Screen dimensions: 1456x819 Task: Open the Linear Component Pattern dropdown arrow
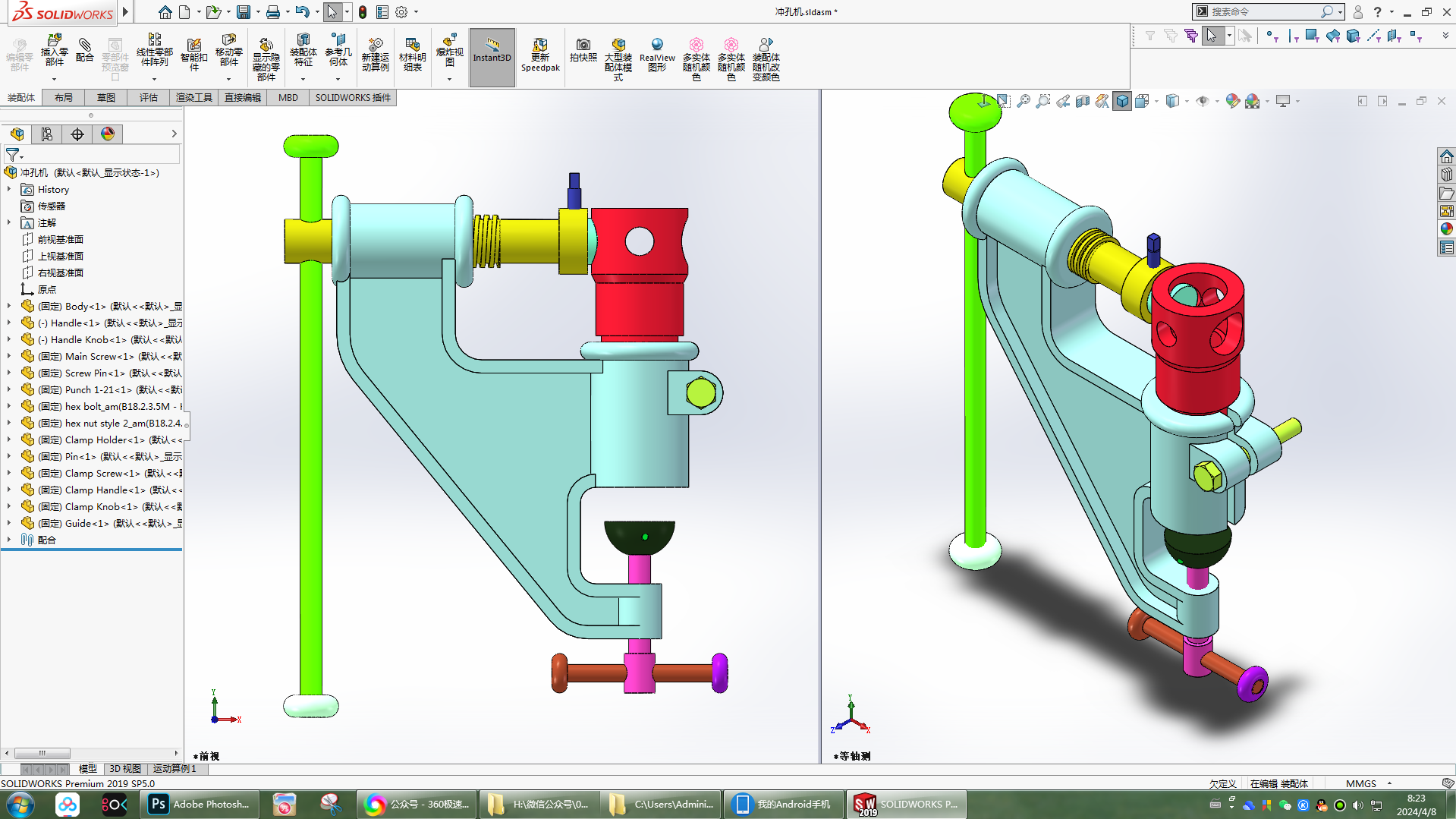pyautogui.click(x=154, y=79)
